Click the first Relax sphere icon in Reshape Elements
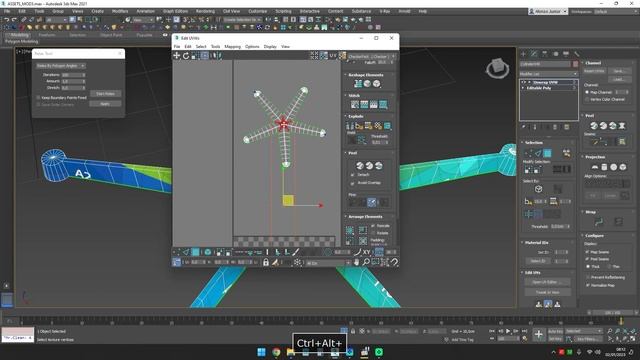 click(x=367, y=83)
